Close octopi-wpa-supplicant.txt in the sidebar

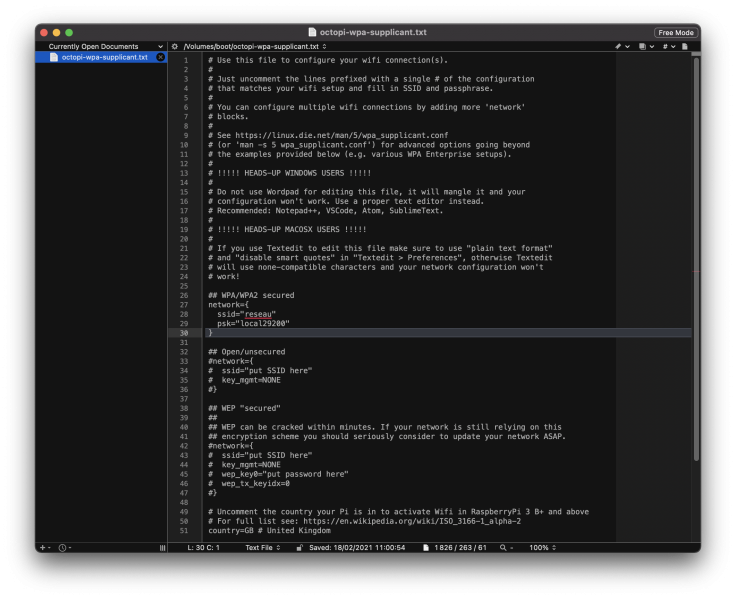point(161,57)
